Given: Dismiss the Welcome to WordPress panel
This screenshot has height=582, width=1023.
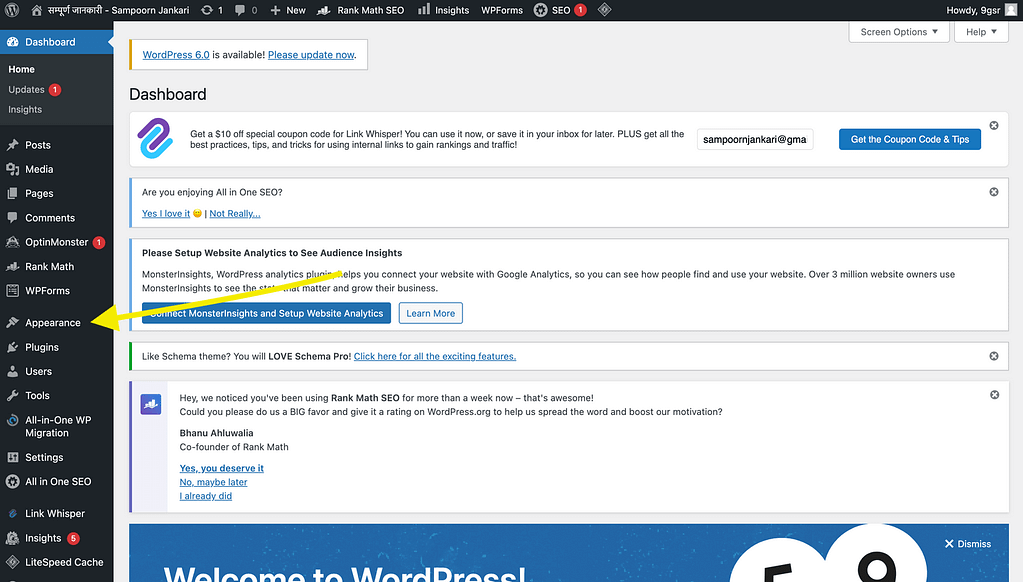Looking at the screenshot, I should tap(968, 544).
